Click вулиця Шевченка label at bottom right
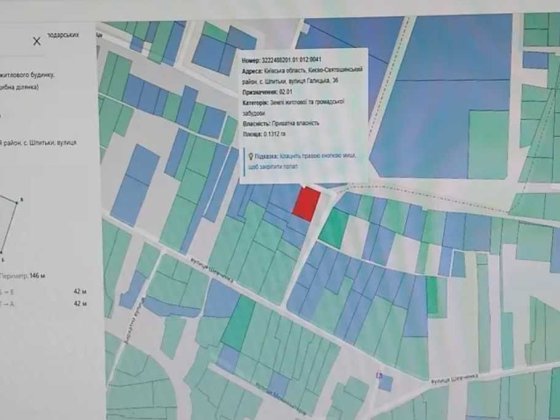 tap(454, 379)
